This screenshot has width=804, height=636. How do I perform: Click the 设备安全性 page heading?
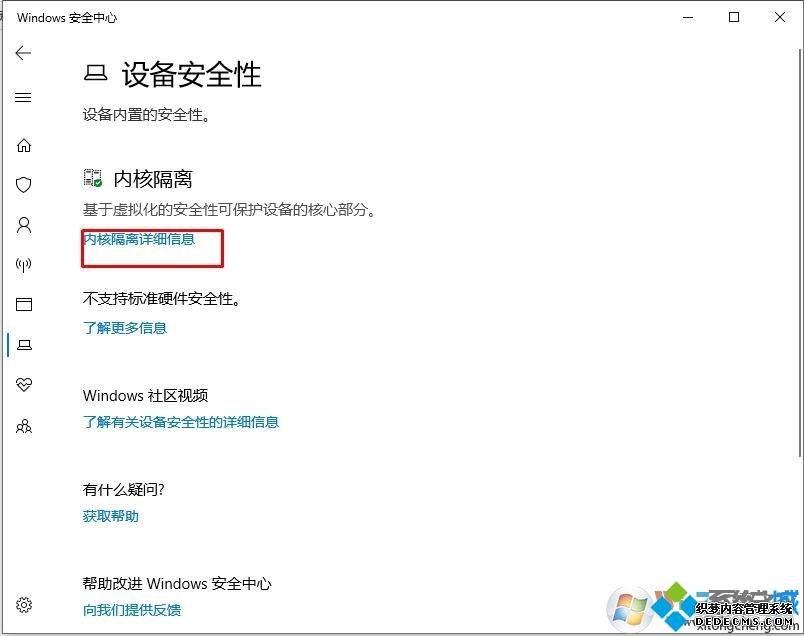(x=192, y=74)
